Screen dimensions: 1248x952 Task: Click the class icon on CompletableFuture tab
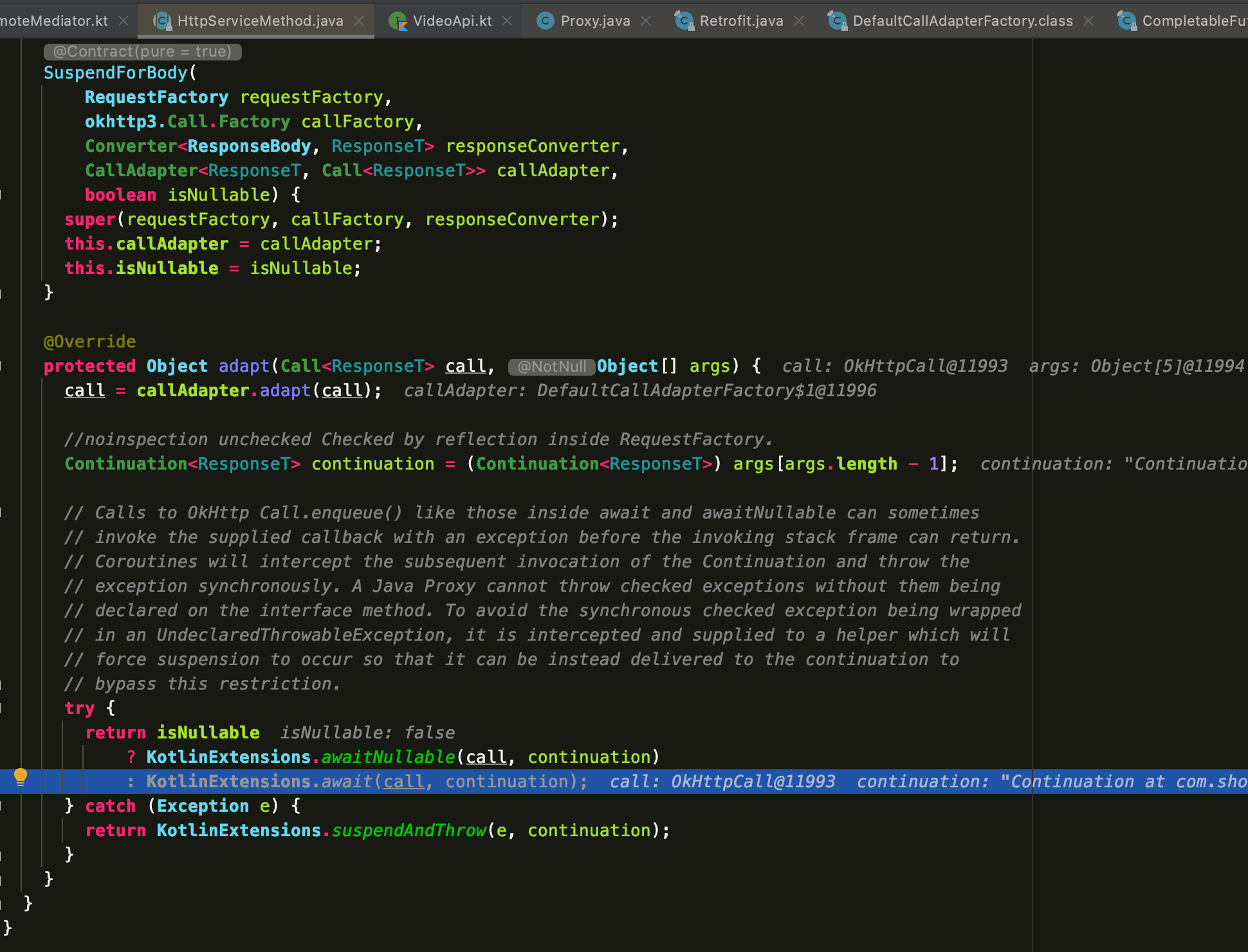coord(1126,21)
